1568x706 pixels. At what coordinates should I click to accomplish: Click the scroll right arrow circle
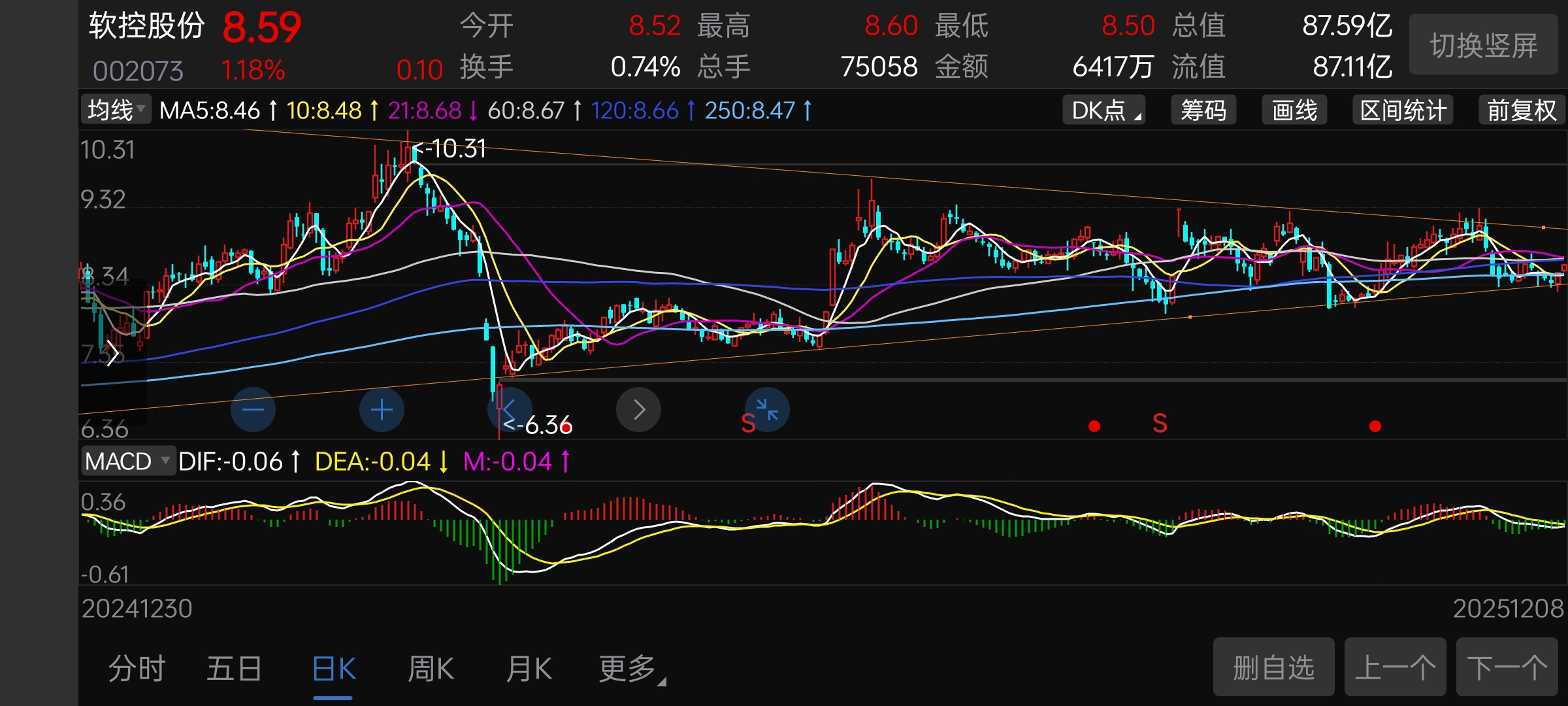pos(638,410)
